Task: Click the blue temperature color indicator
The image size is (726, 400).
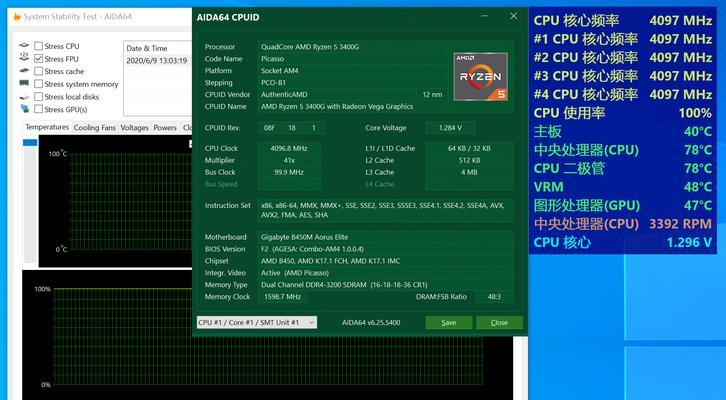Action: pyautogui.click(x=30, y=143)
